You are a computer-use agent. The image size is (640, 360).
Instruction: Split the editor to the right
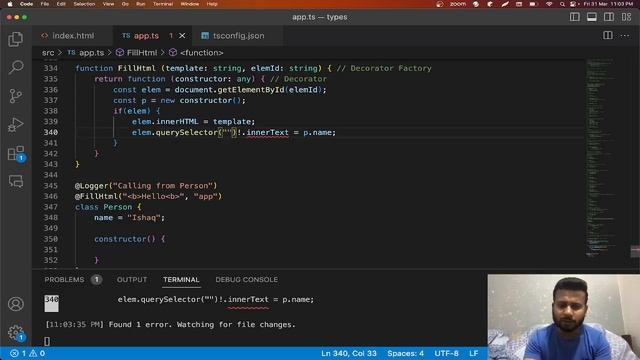[x=608, y=36]
